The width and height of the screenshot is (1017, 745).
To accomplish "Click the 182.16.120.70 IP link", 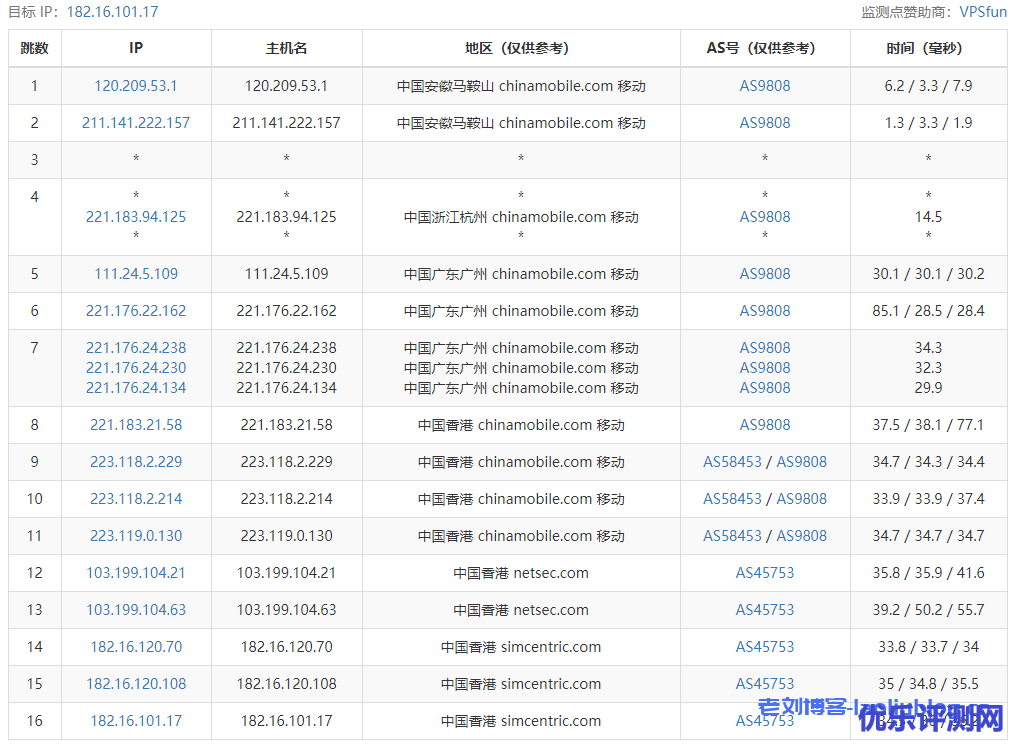I will pos(136,647).
